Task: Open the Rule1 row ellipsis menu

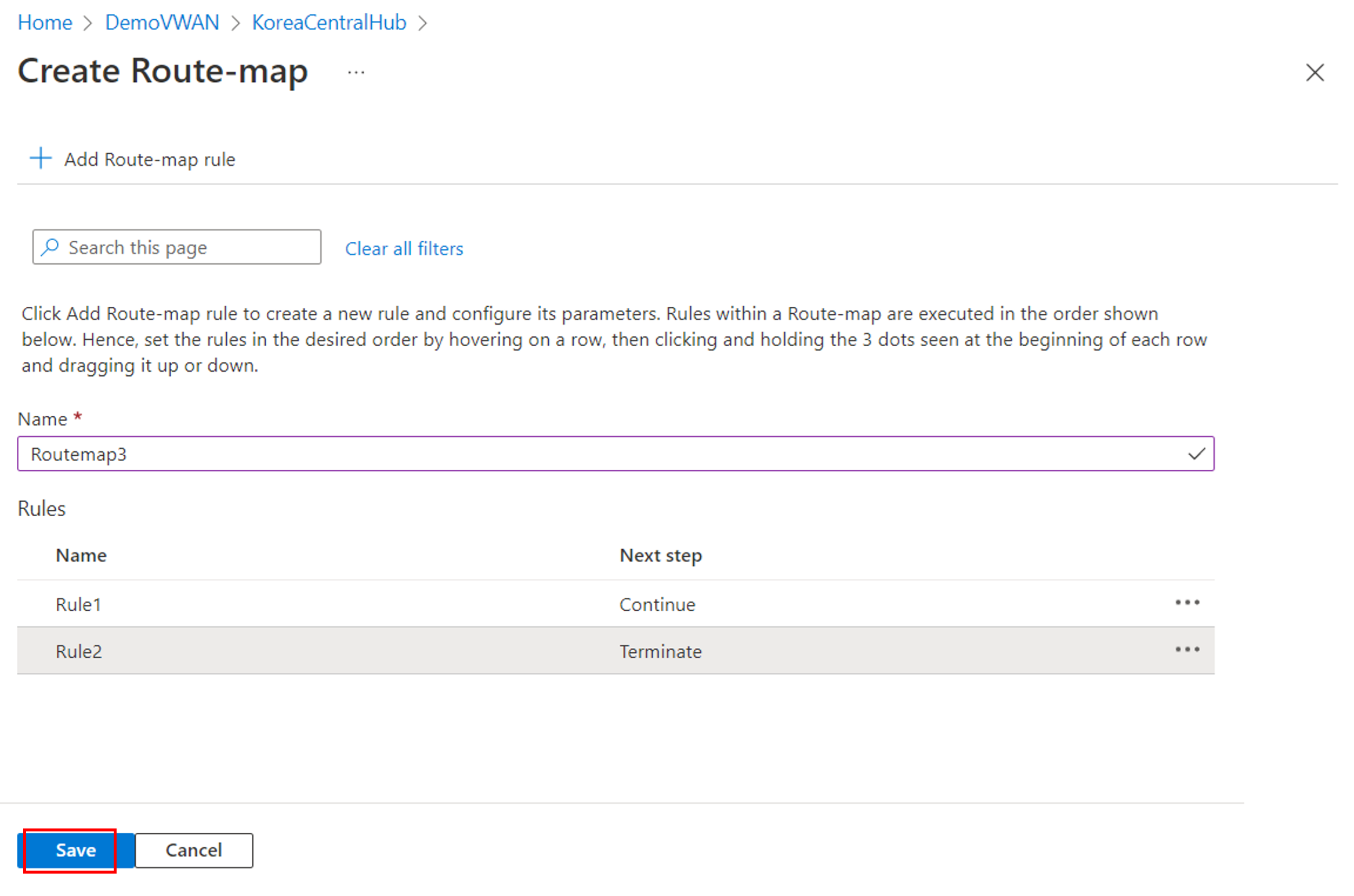Action: pyautogui.click(x=1187, y=603)
